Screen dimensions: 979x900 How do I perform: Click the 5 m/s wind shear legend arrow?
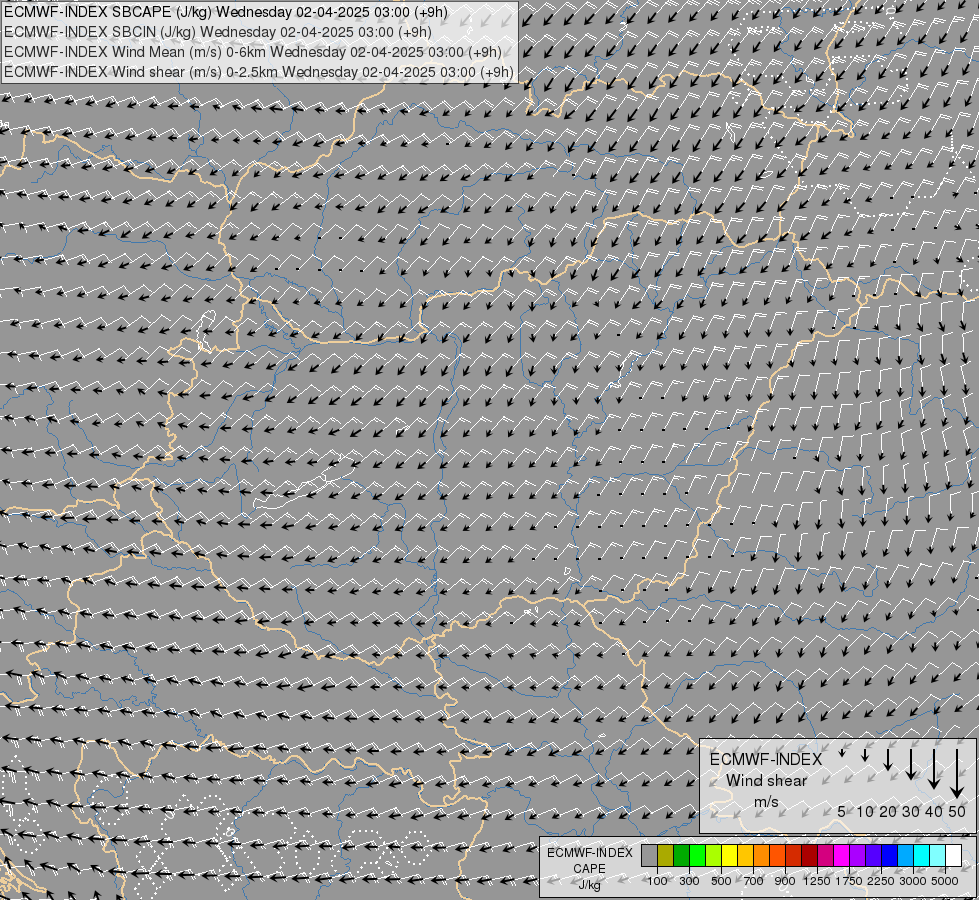click(842, 753)
